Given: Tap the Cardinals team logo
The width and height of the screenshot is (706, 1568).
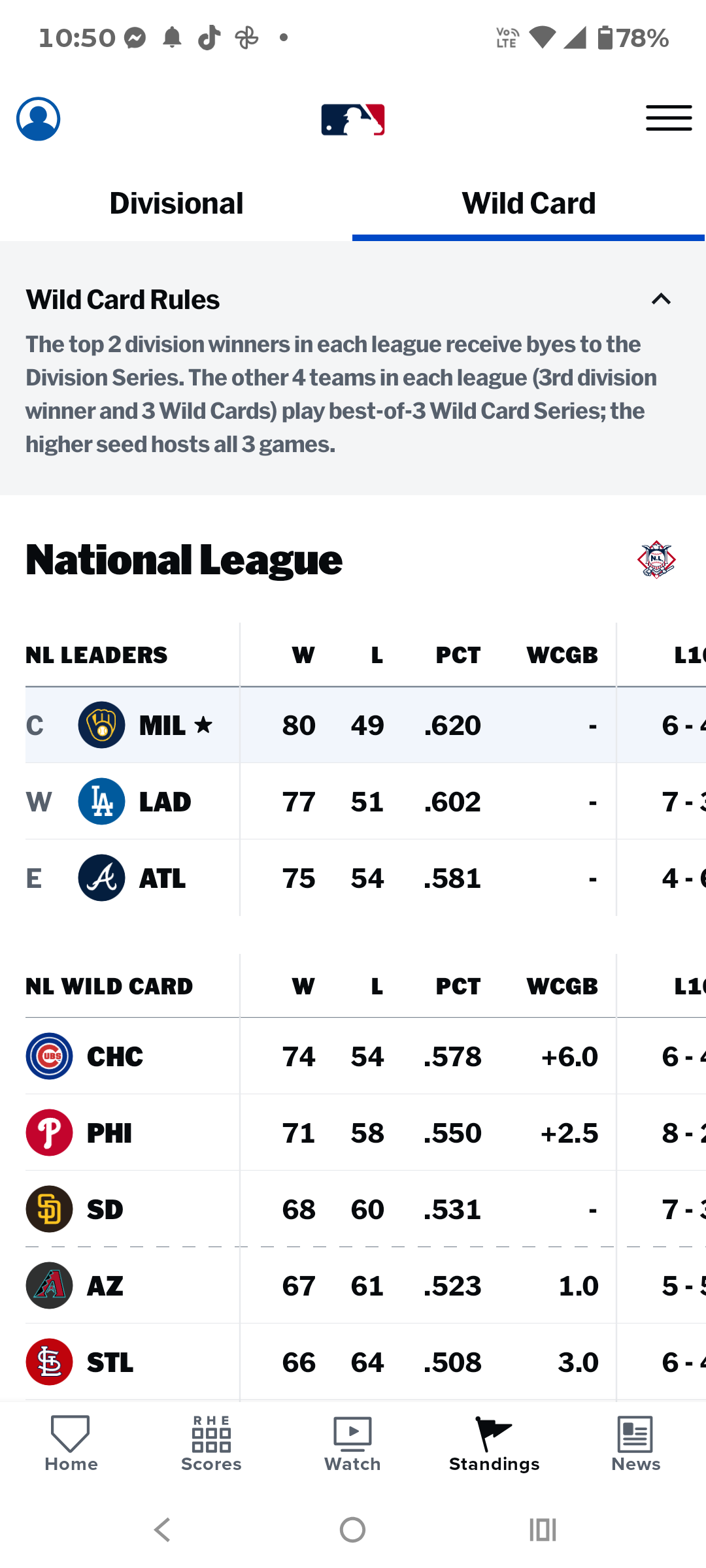Looking at the screenshot, I should click(49, 1362).
